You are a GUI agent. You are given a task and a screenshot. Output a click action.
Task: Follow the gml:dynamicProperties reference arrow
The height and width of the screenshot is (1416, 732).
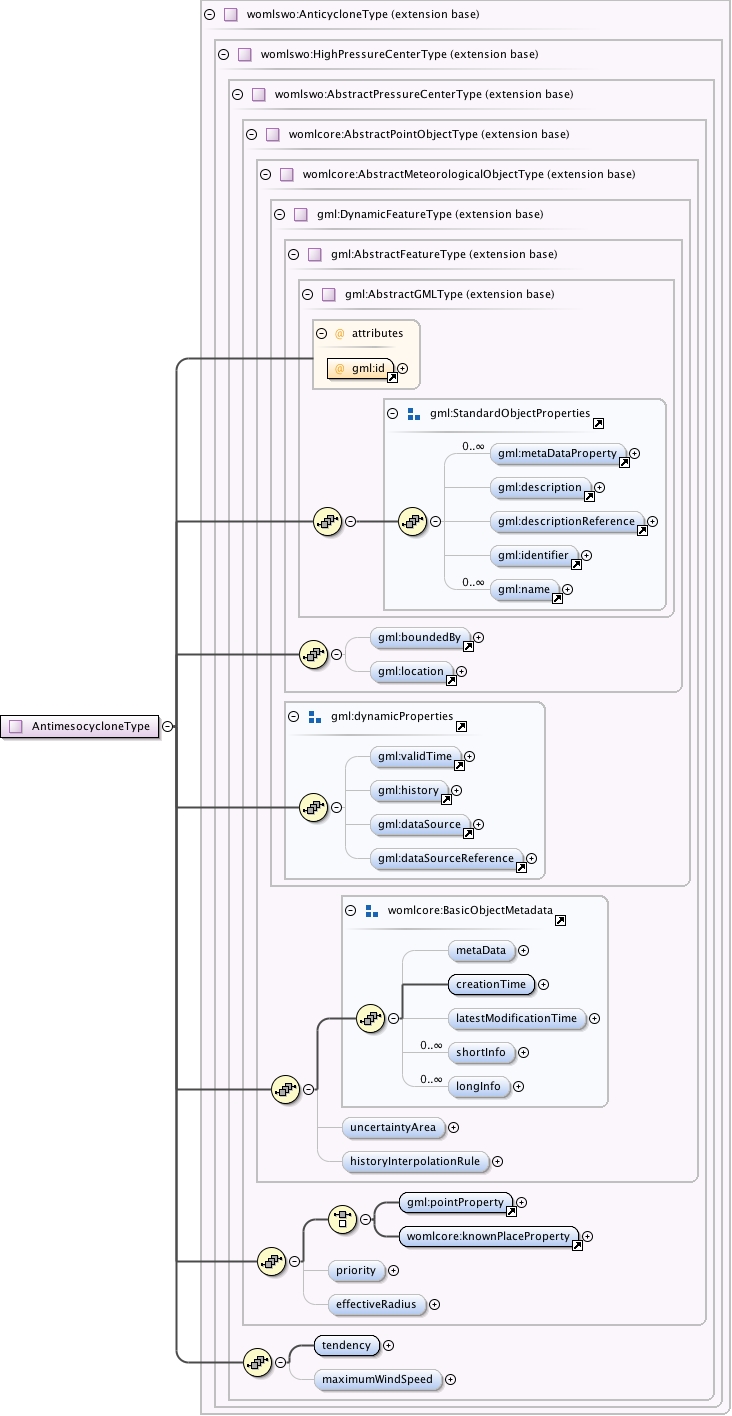461,727
